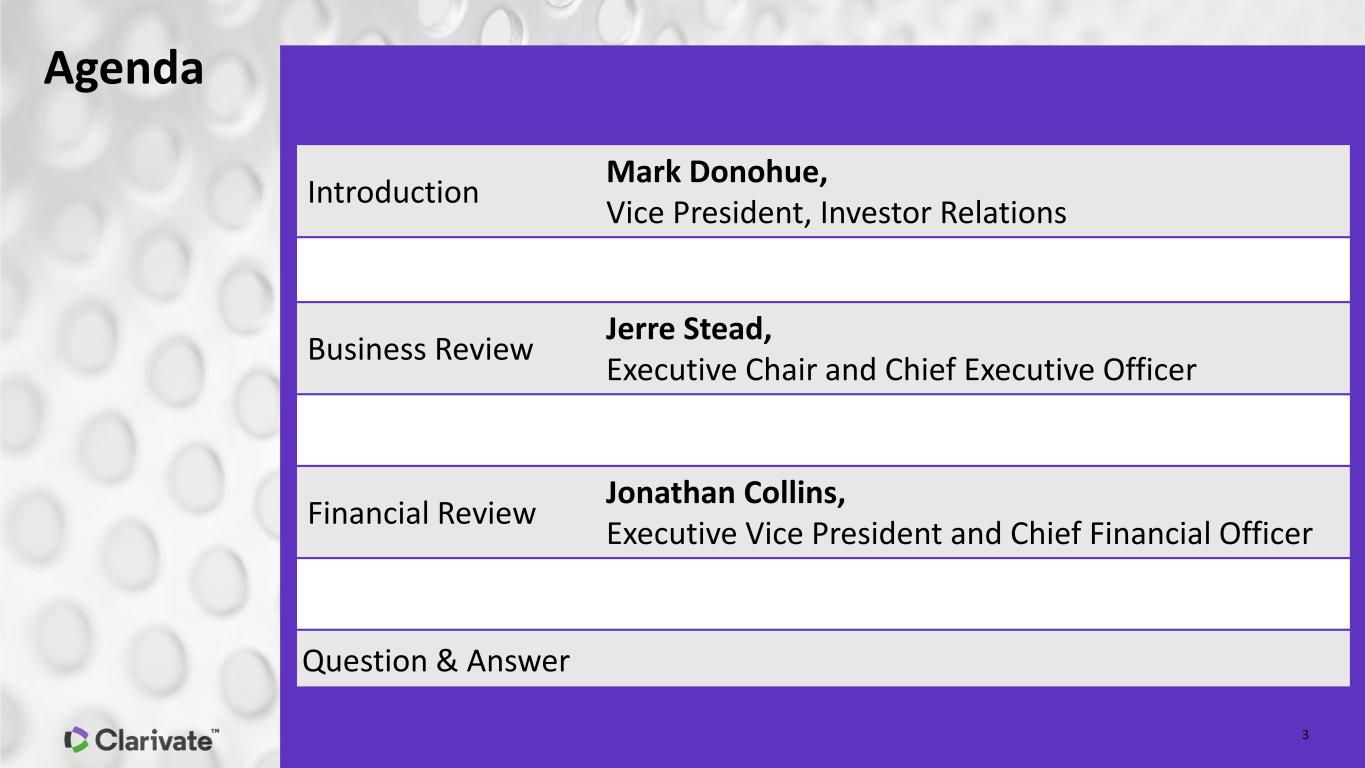Click Jerre Stead's name

point(689,329)
